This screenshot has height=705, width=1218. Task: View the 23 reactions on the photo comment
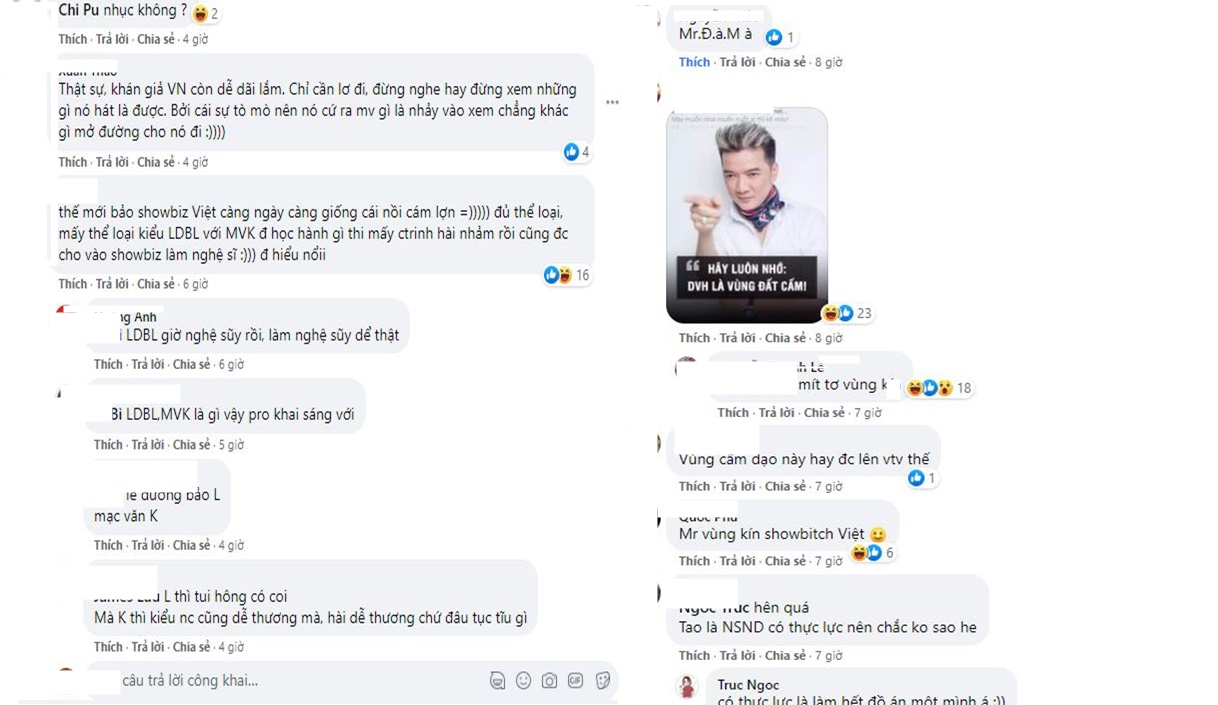point(847,313)
